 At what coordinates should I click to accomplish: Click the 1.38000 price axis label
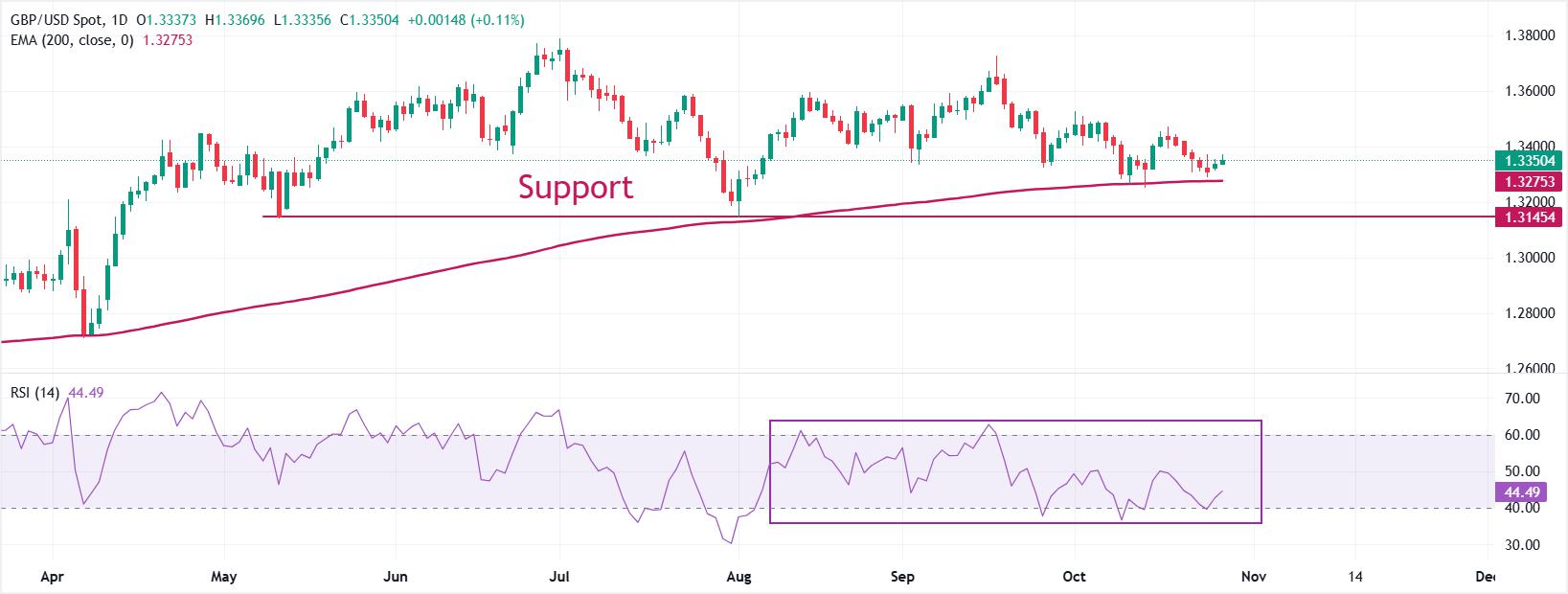1531,35
